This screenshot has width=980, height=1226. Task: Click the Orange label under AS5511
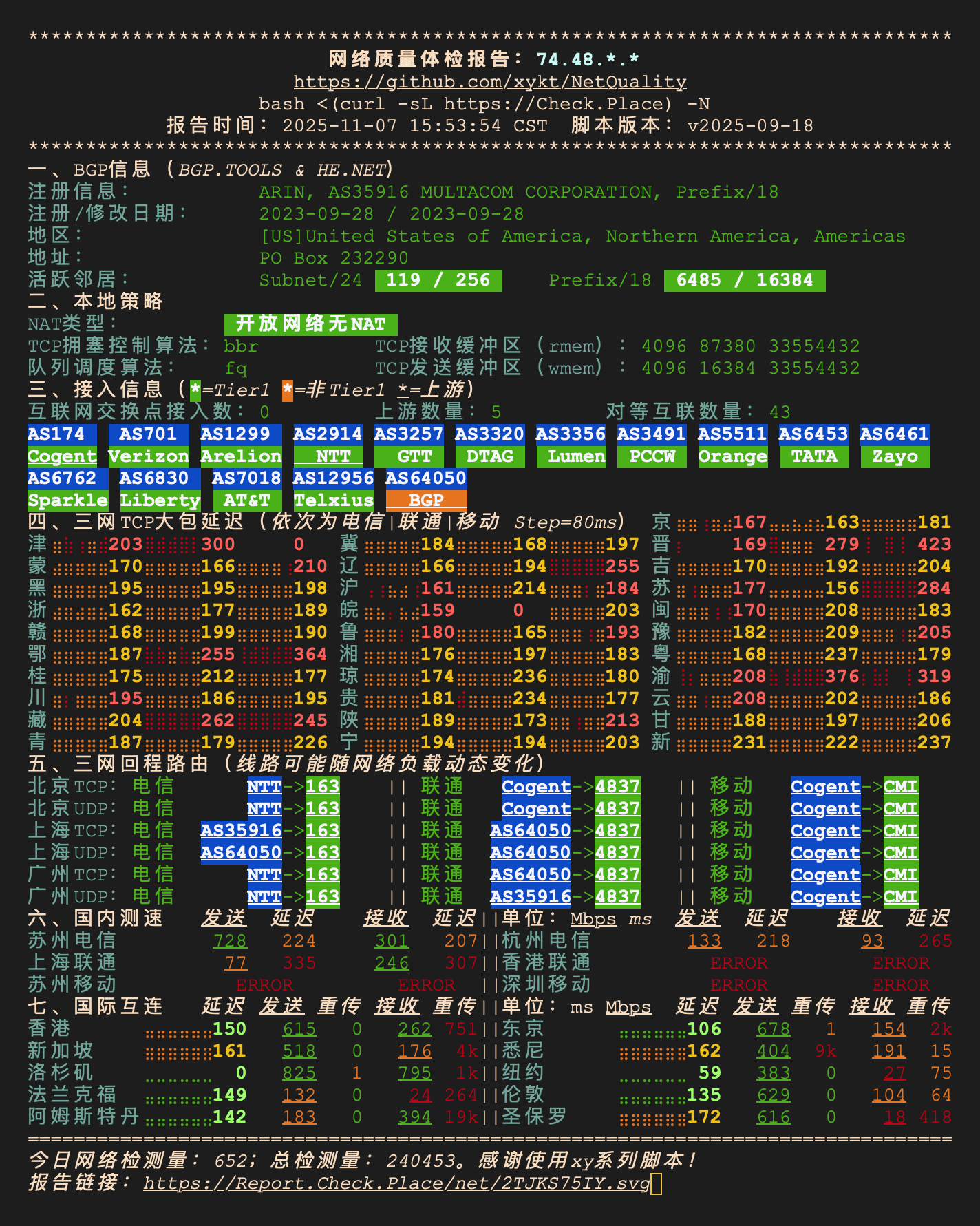pyautogui.click(x=733, y=456)
